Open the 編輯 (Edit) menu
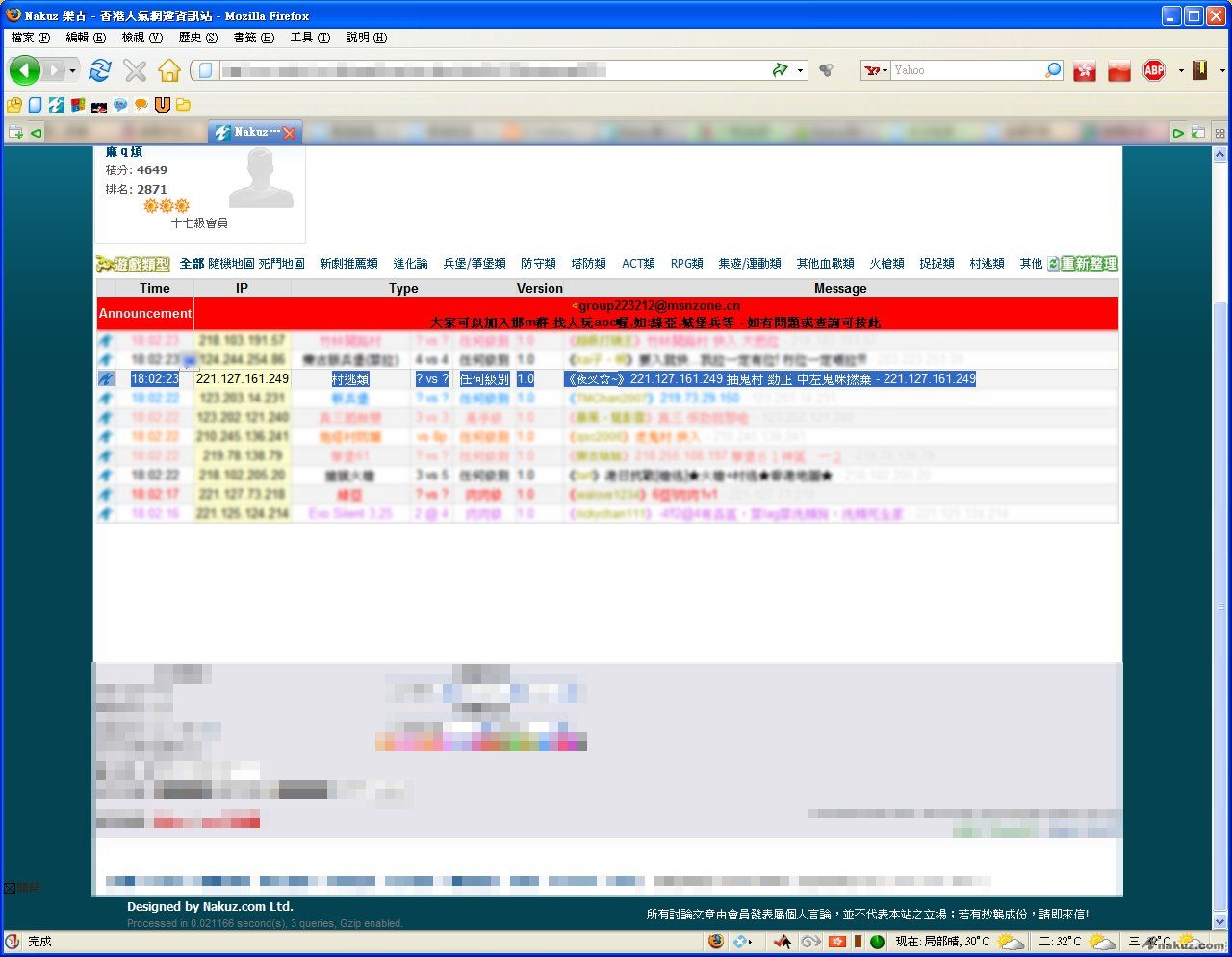This screenshot has width=1232, height=957. pyautogui.click(x=86, y=38)
